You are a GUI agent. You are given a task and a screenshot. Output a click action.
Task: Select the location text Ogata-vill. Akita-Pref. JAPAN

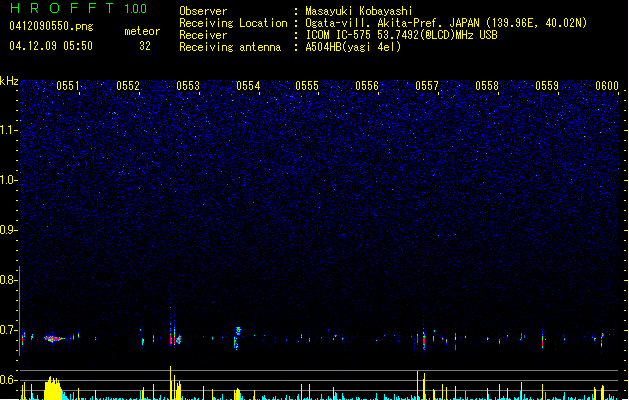[392, 23]
